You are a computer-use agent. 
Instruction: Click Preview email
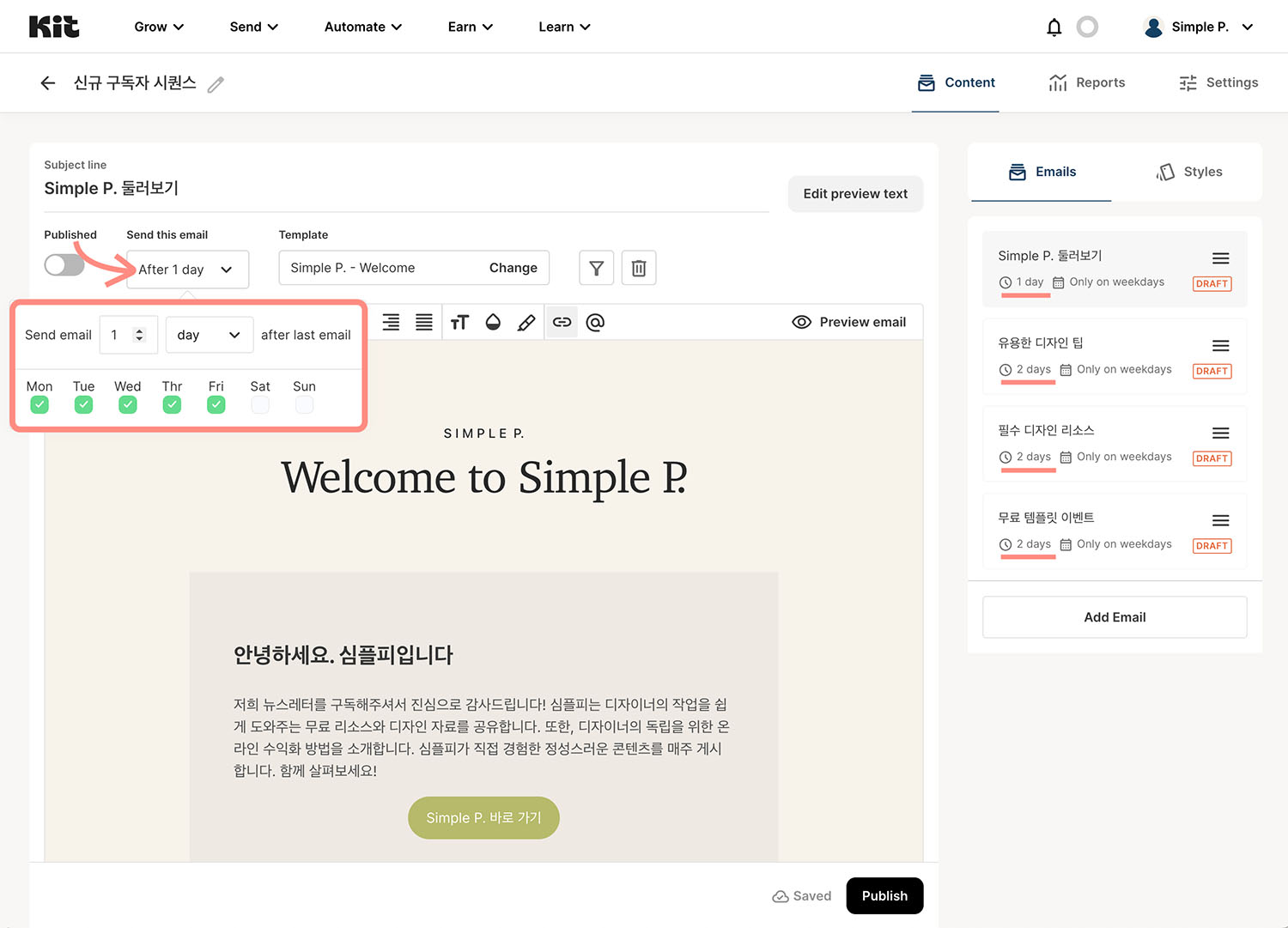848,322
